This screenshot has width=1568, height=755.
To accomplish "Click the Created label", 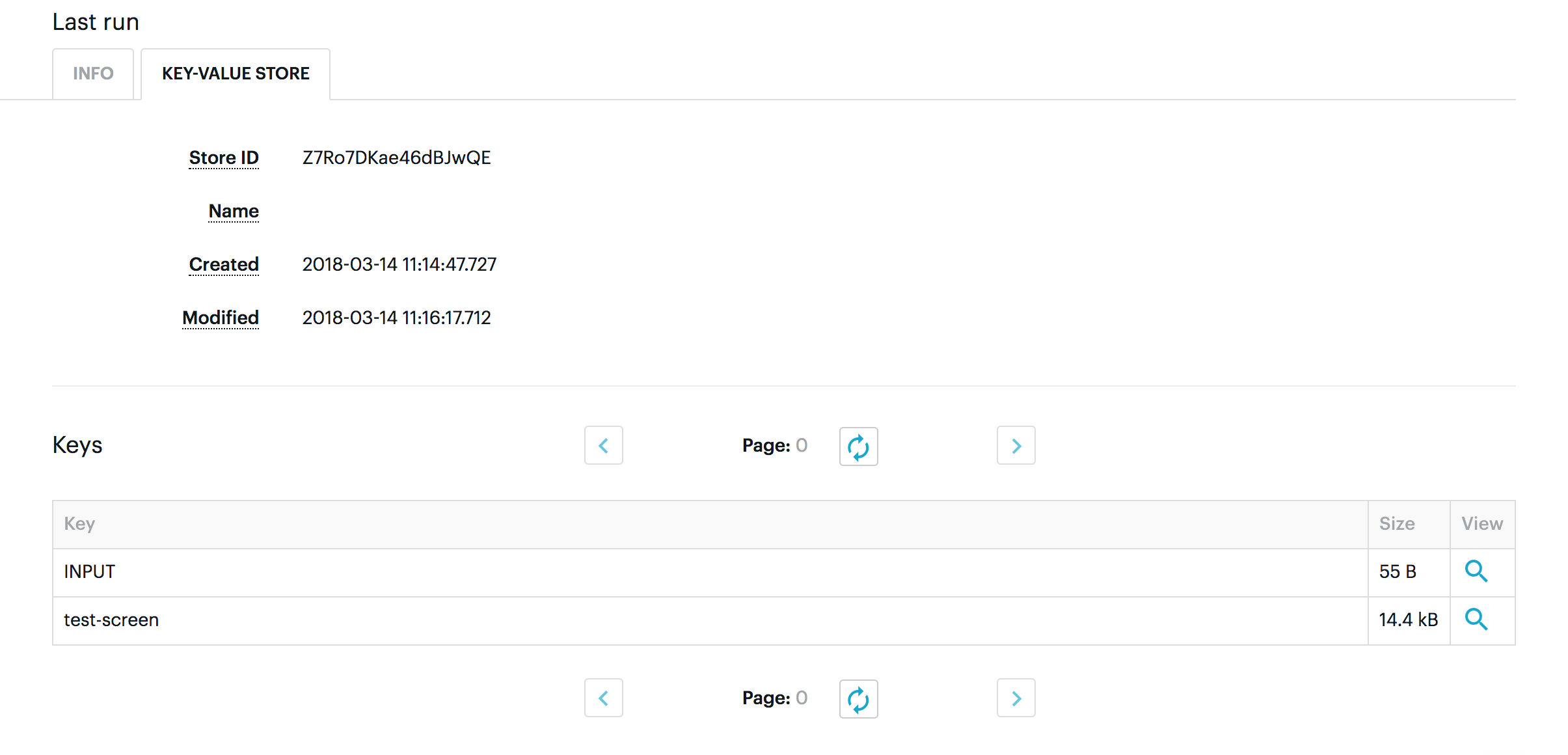I will coord(224,264).
